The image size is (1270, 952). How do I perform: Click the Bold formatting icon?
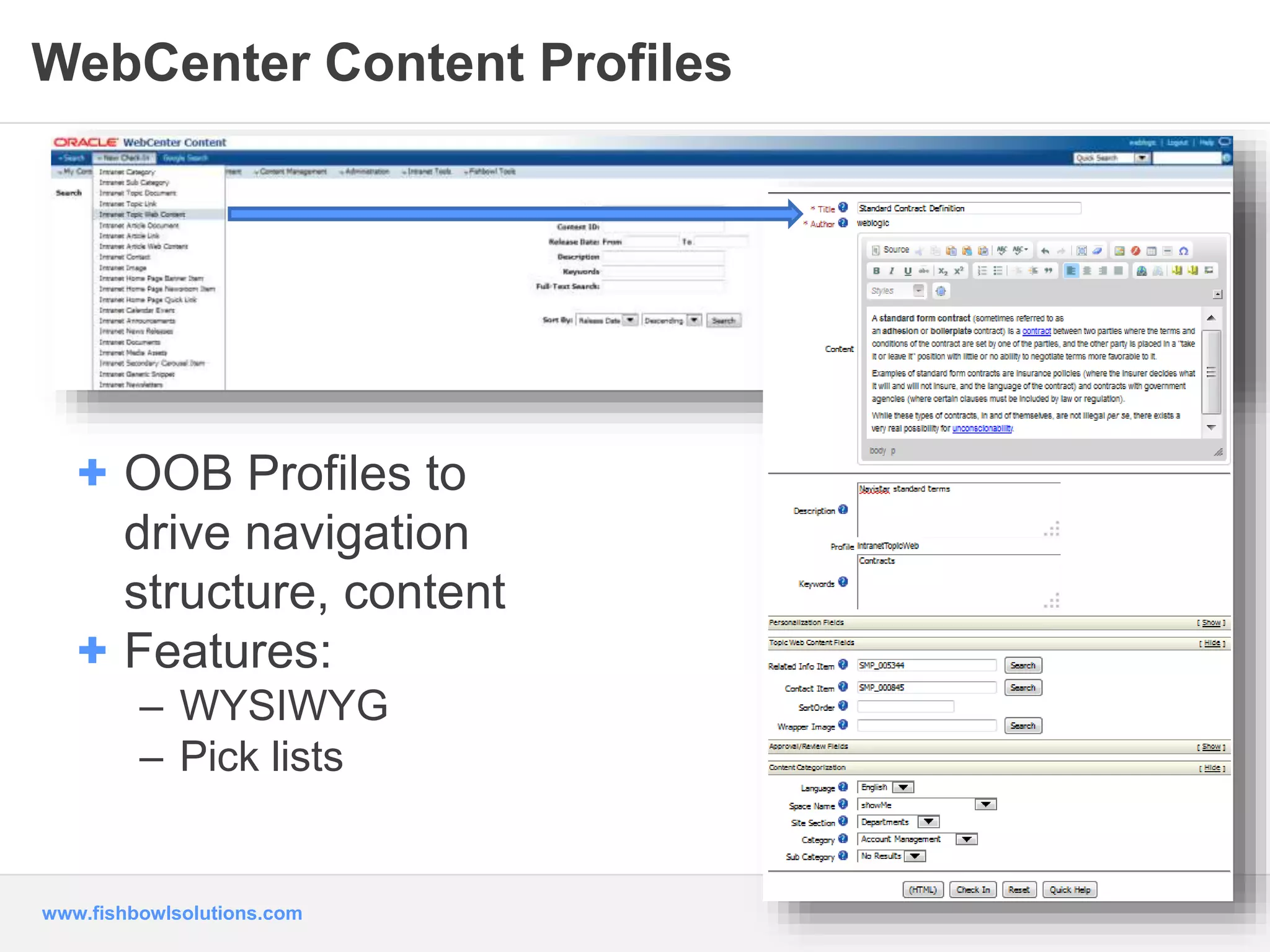point(876,271)
